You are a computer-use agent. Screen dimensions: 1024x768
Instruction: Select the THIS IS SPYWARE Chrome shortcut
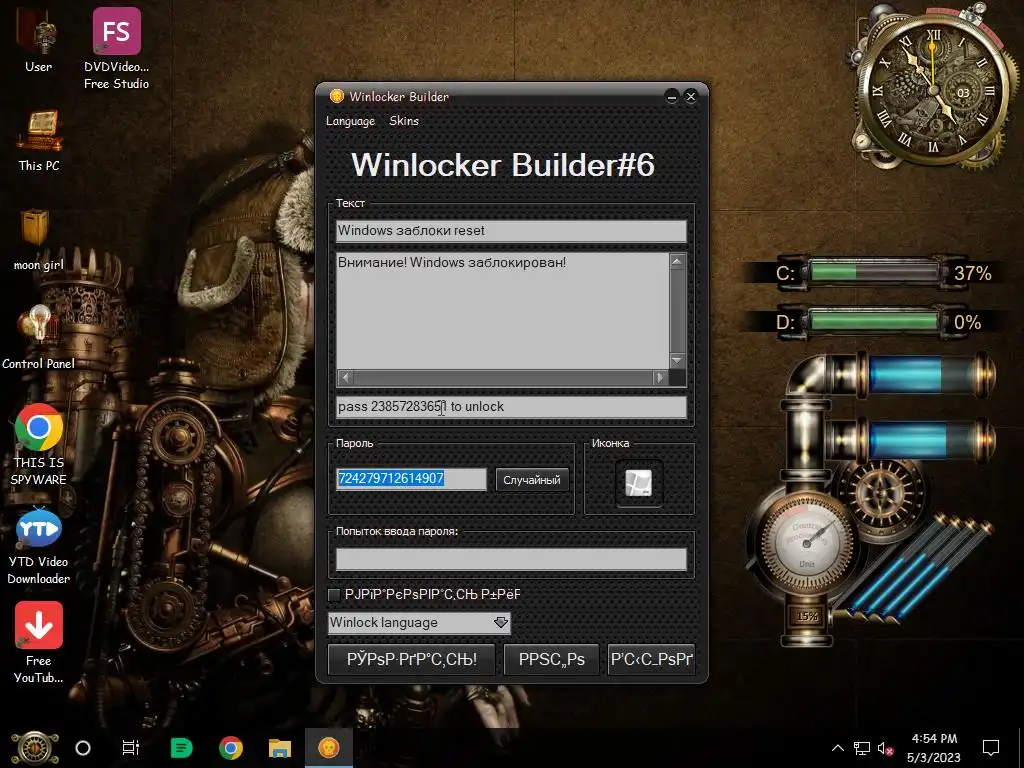pyautogui.click(x=39, y=445)
